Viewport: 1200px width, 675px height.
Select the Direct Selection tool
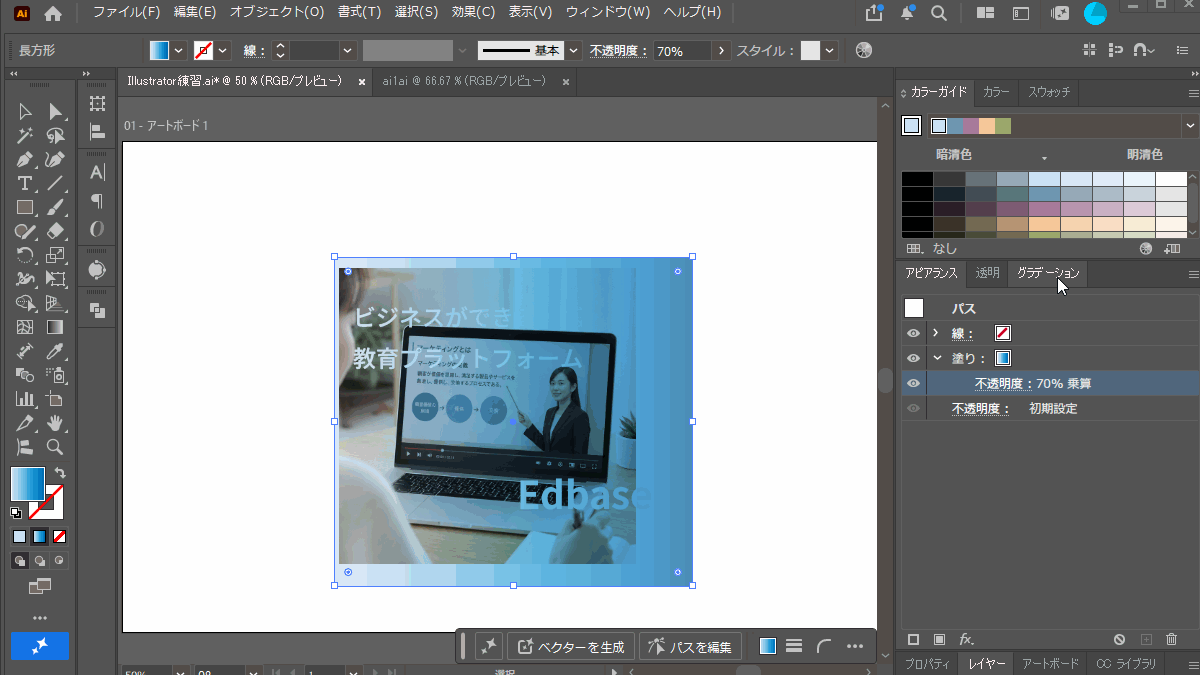[56, 111]
